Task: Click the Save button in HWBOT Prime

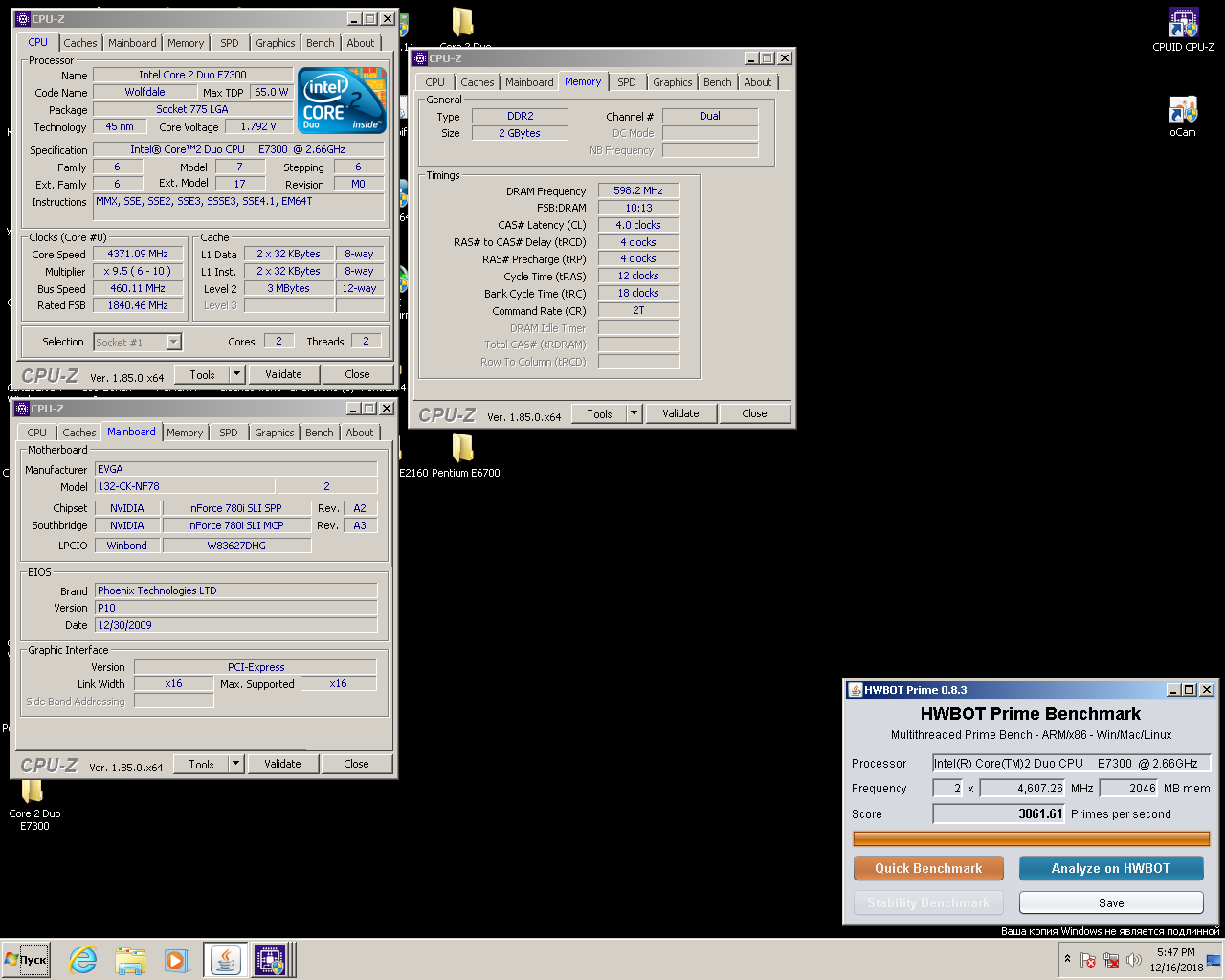Action: click(x=1111, y=902)
